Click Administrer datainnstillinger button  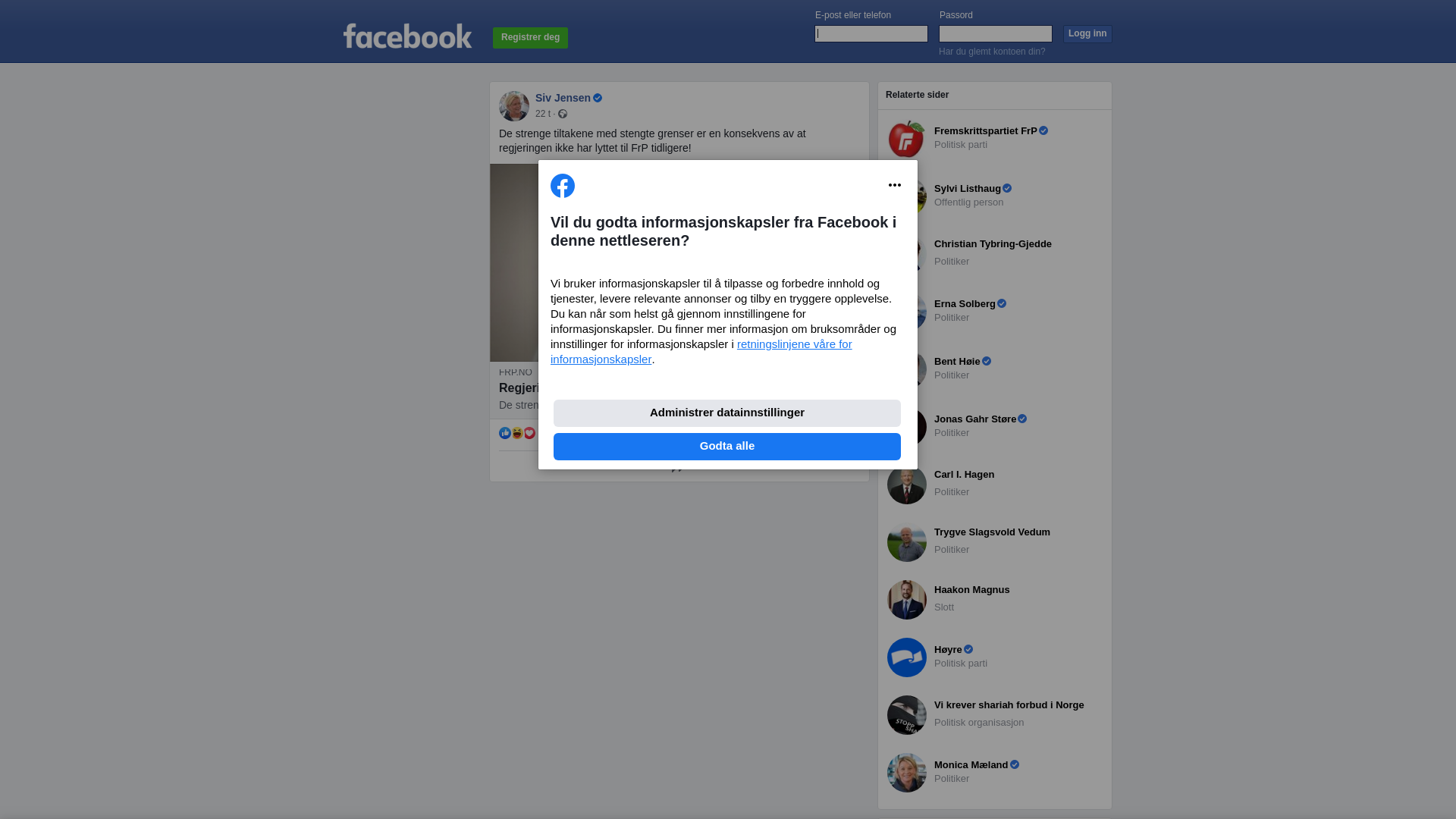(x=727, y=413)
